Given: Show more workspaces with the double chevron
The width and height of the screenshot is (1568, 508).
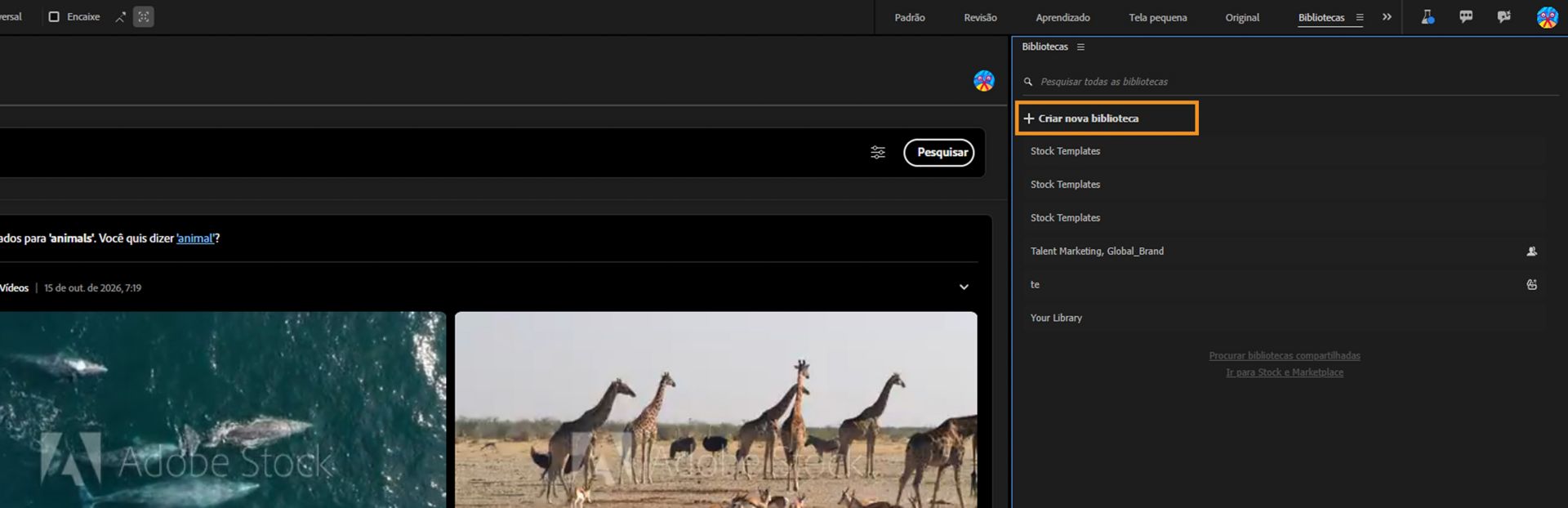Looking at the screenshot, I should [1387, 17].
